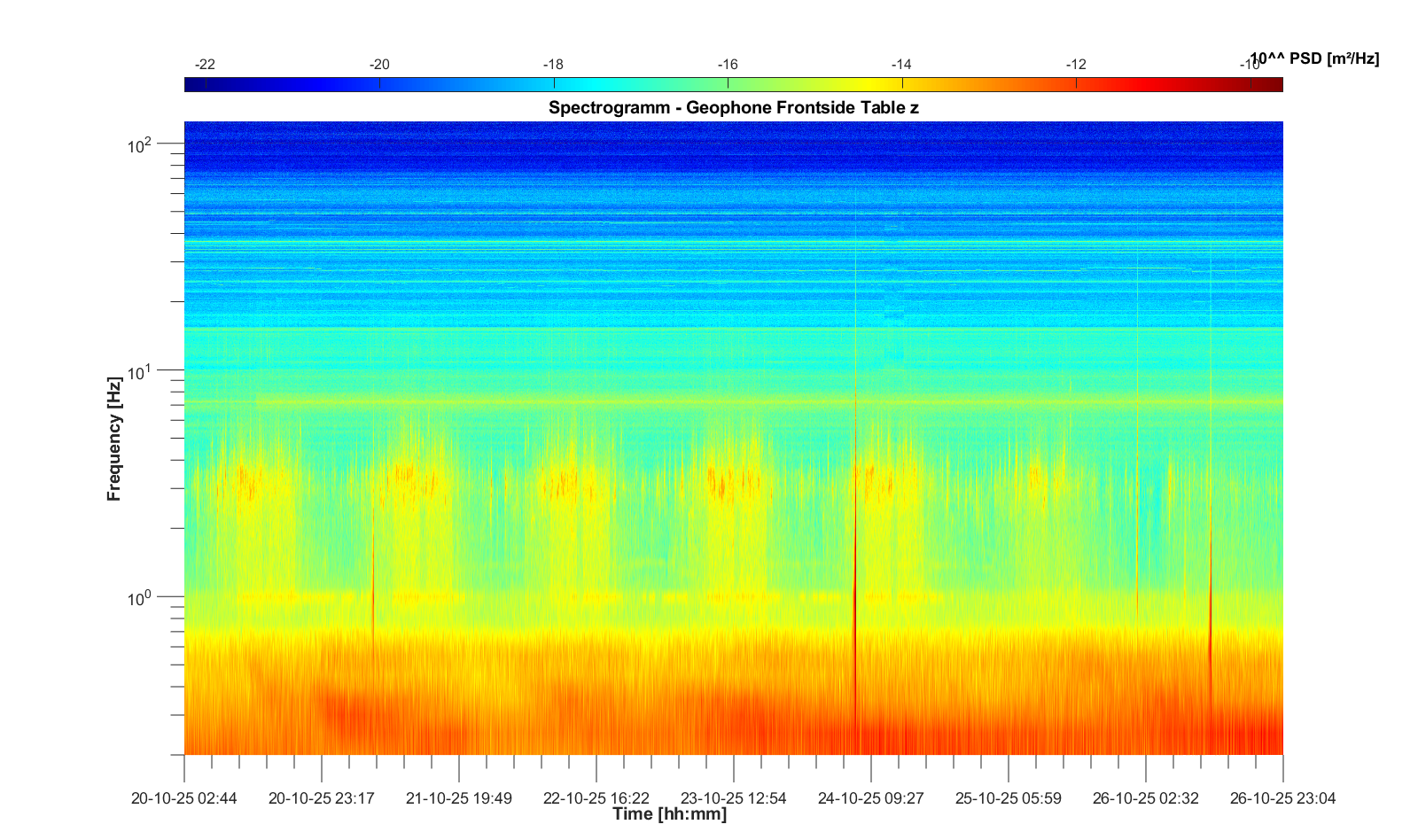Select the -18 colorbar tick label
The height and width of the screenshot is (840, 1418).
(553, 65)
